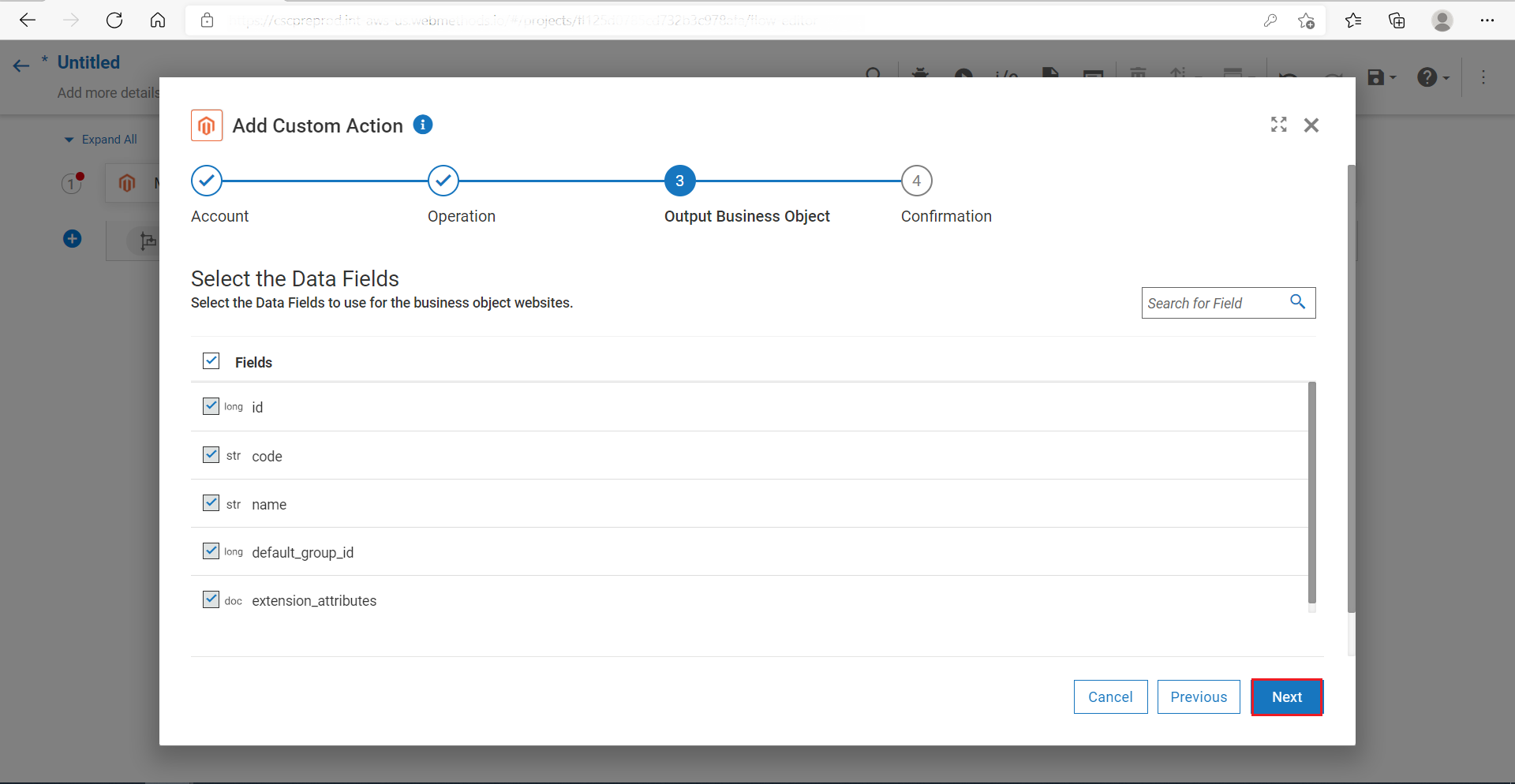The width and height of the screenshot is (1515, 784).
Task: Click the browser forward arrow
Action: (x=71, y=21)
